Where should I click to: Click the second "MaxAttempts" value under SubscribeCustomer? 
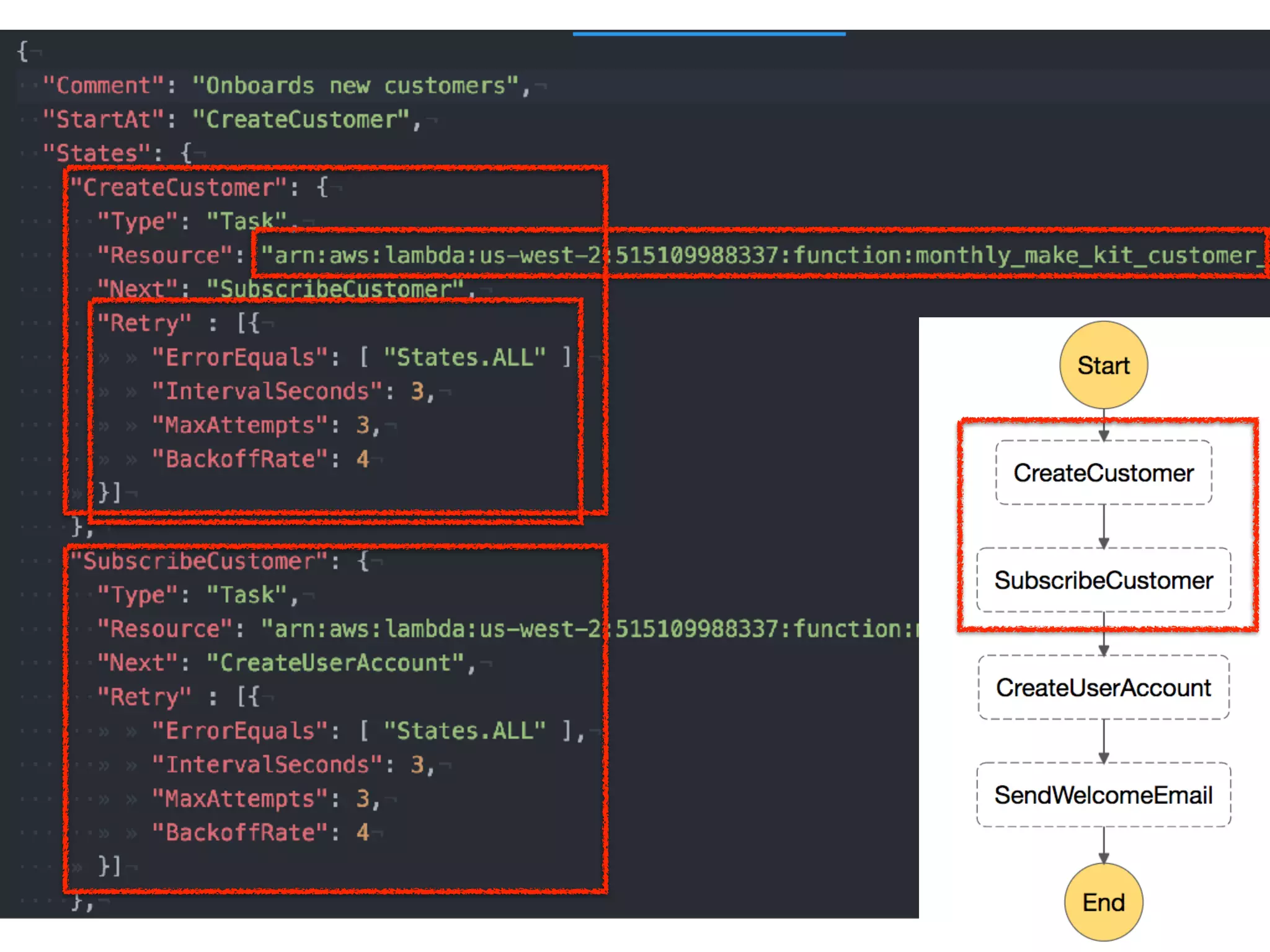363,799
